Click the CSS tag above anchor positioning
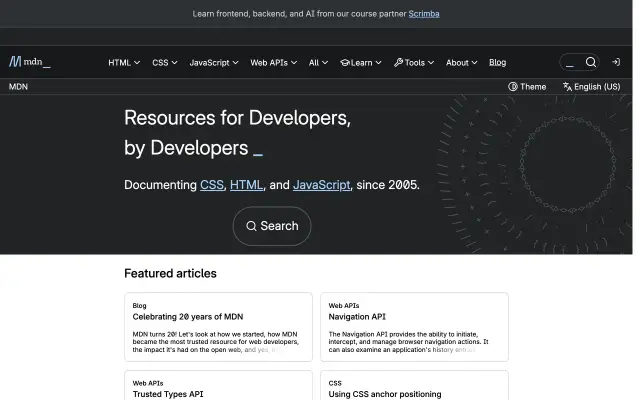The width and height of the screenshot is (640, 400). 335,383
